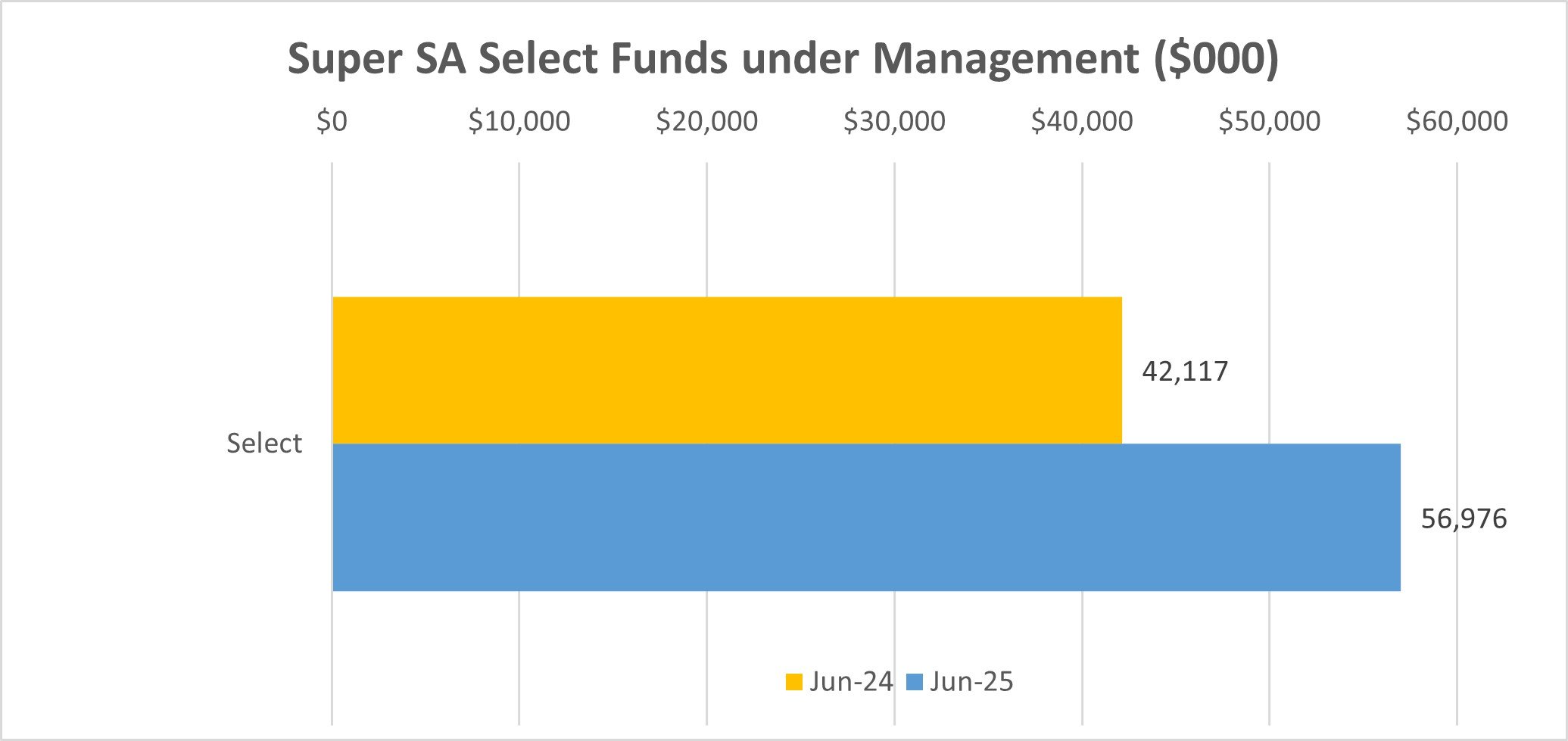
Task: Click the $30,000 axis label
Action: pyautogui.click(x=894, y=121)
